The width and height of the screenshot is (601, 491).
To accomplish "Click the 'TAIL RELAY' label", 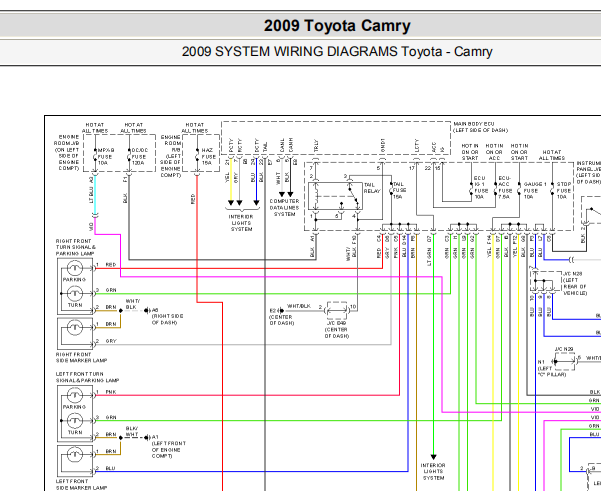I will tap(372, 188).
